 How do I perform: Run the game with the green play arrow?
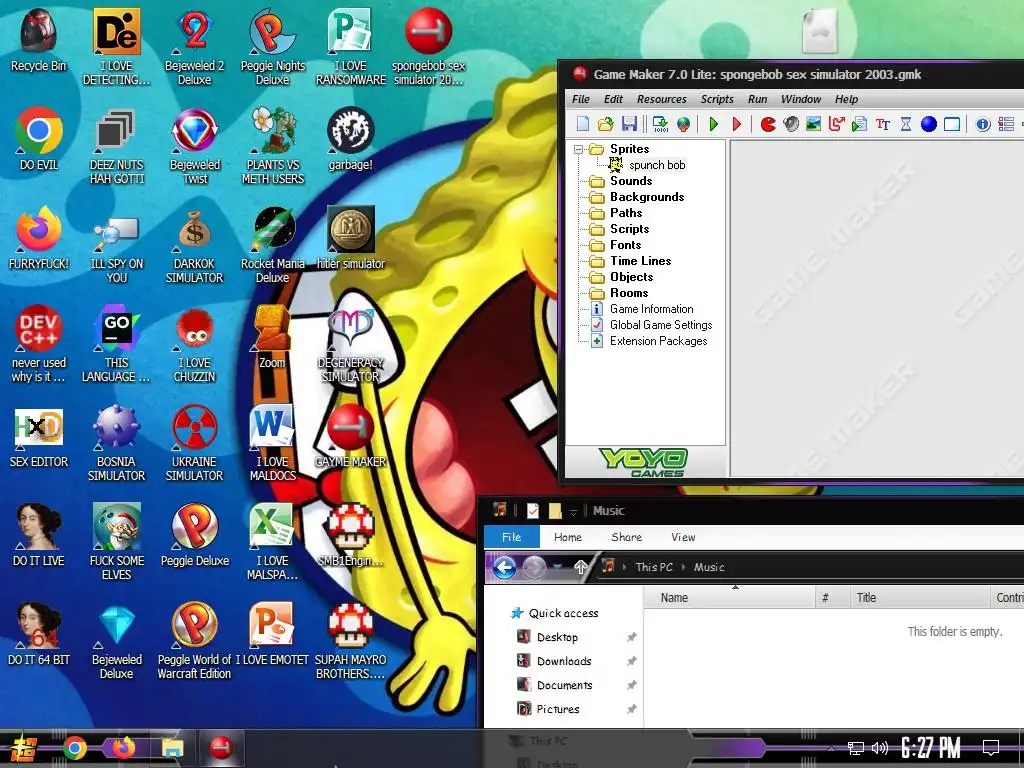tap(713, 123)
